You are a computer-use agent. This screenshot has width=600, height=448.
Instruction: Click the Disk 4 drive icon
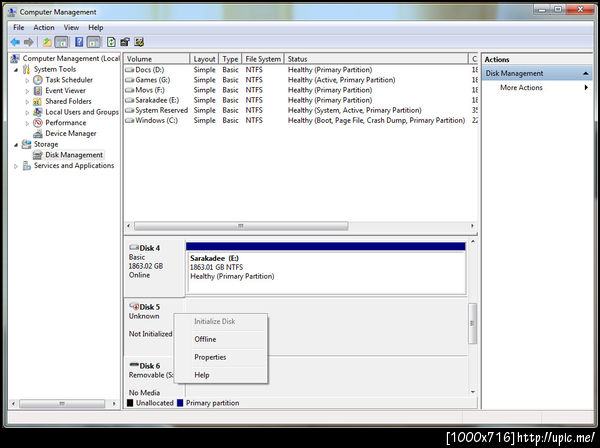[134, 247]
